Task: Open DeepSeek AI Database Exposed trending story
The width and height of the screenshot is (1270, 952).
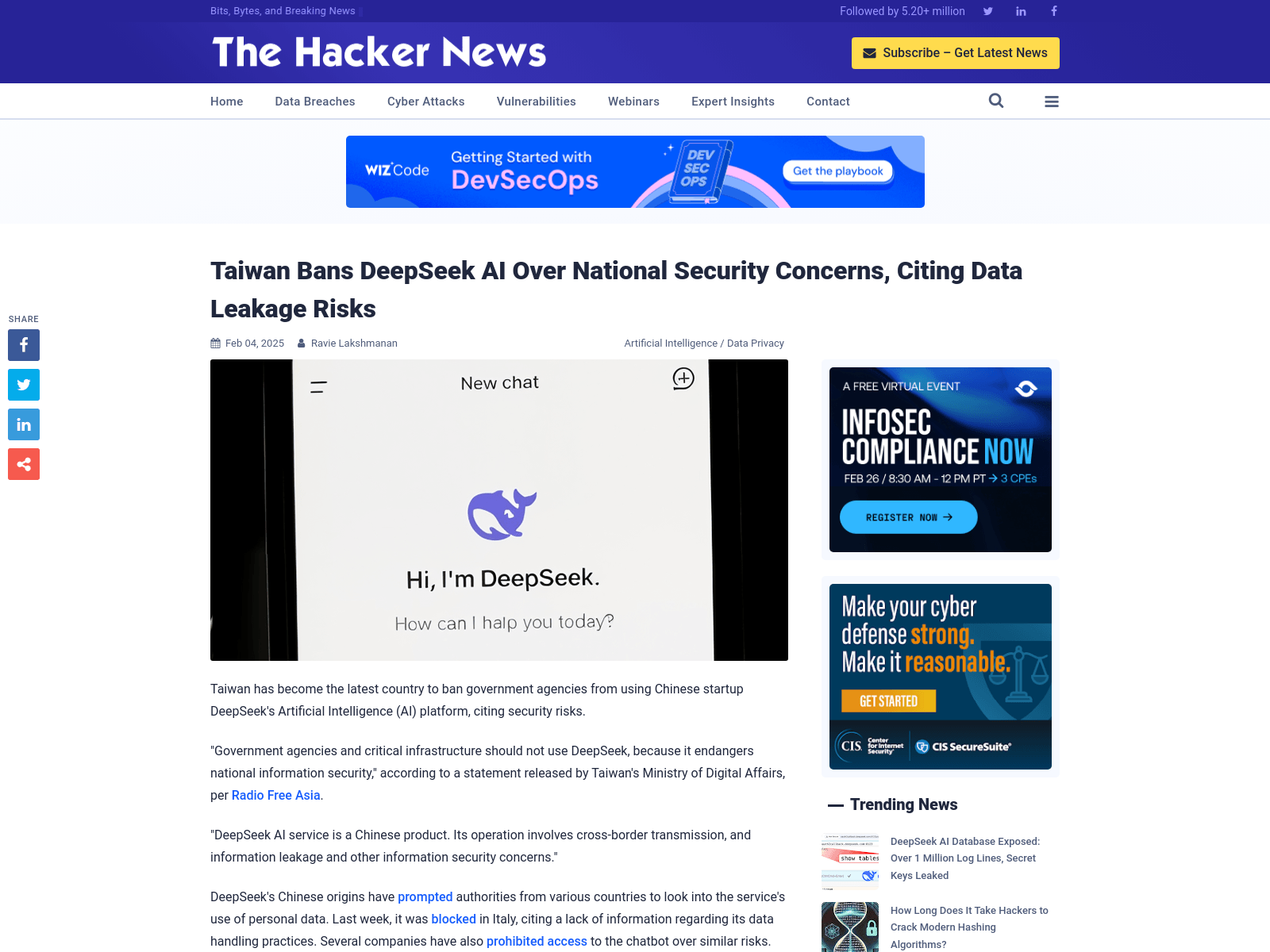Action: 965,858
